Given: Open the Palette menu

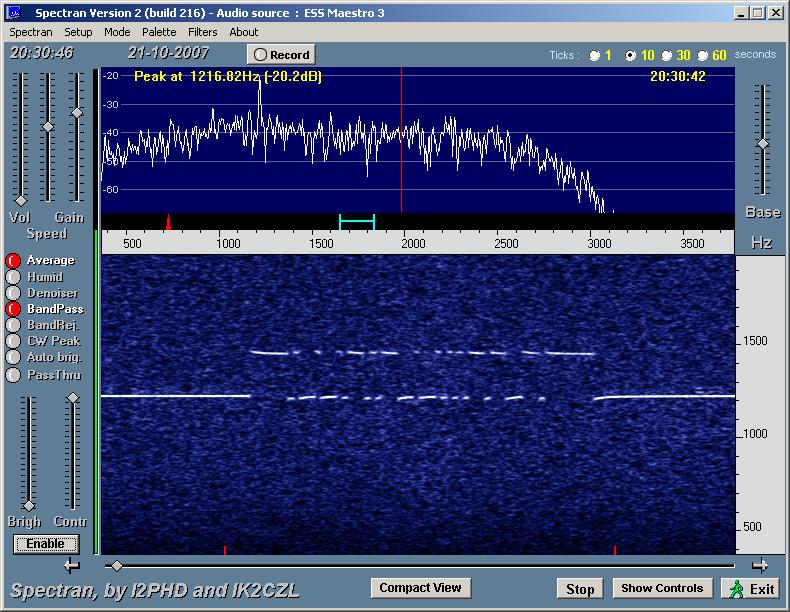Looking at the screenshot, I should pyautogui.click(x=159, y=32).
